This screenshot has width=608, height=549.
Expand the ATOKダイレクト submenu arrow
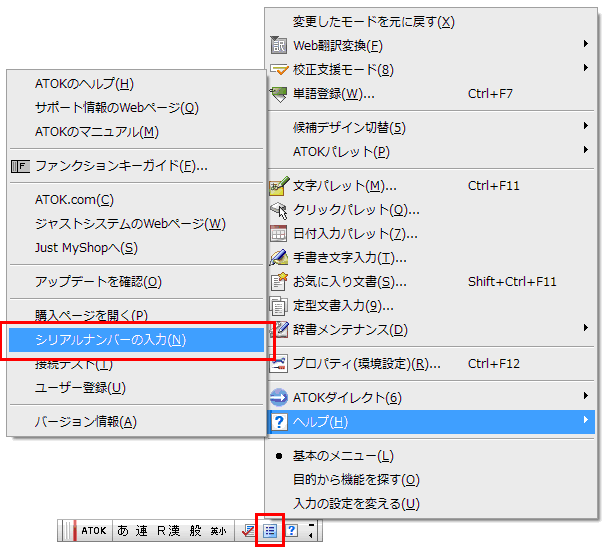click(x=586, y=396)
